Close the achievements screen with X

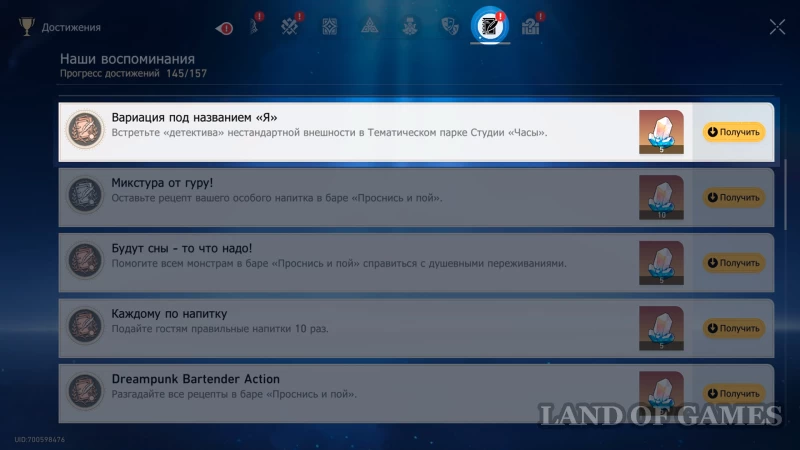click(x=777, y=27)
